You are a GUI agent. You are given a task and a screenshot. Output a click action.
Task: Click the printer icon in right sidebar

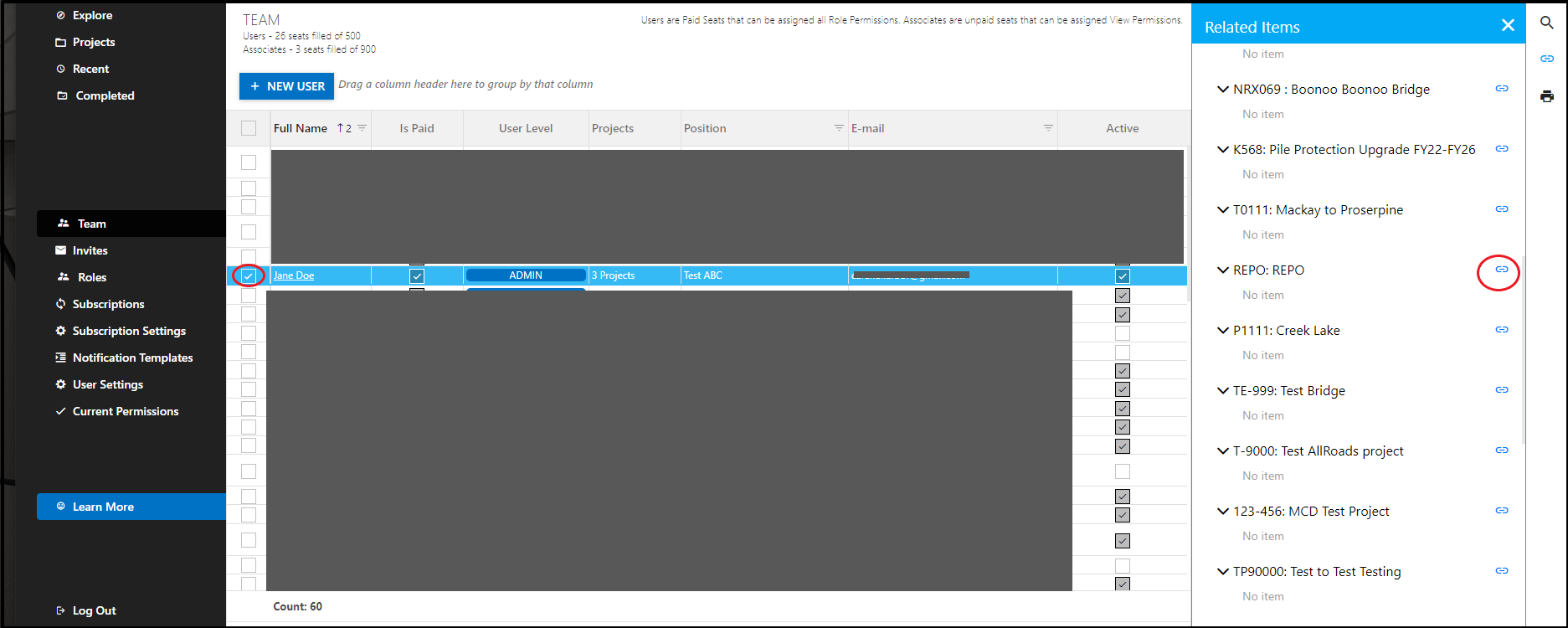pos(1547,96)
